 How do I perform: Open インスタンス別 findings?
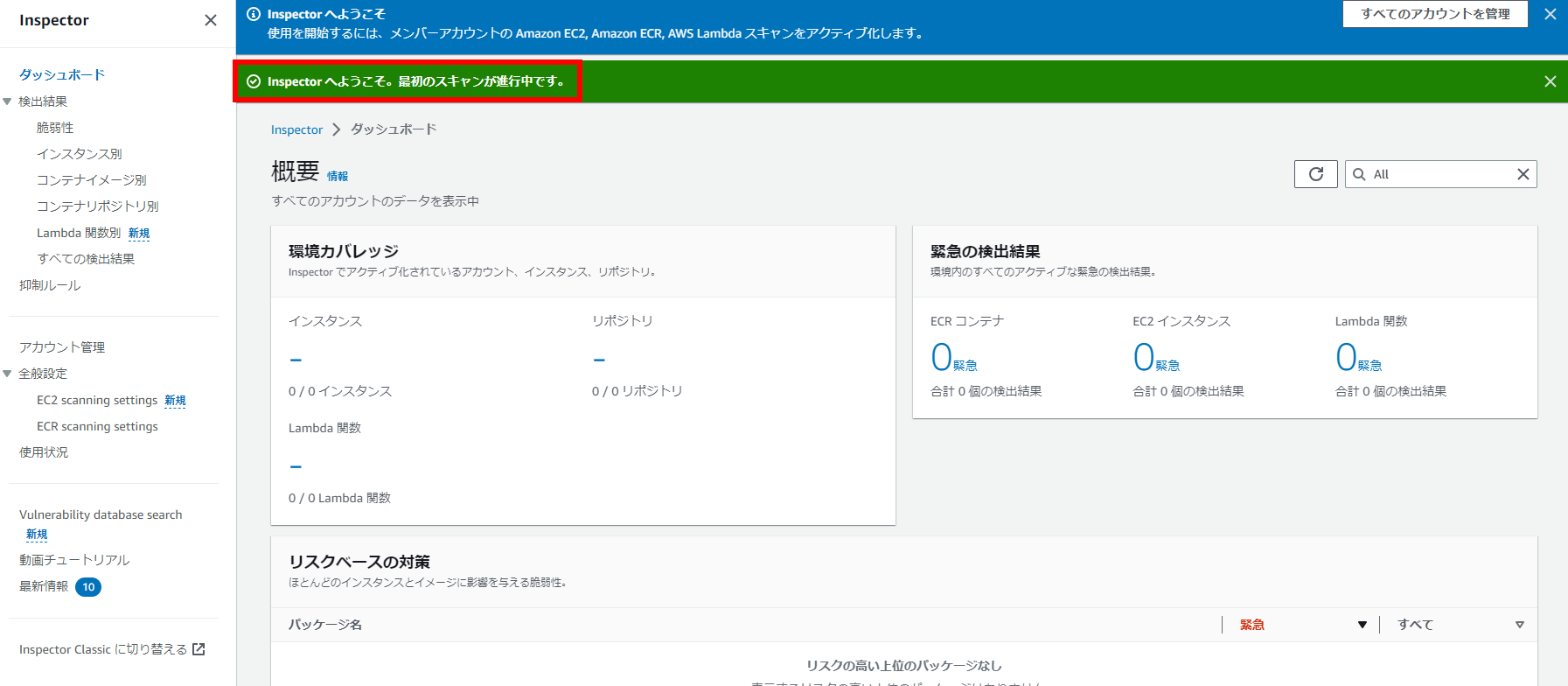point(80,154)
